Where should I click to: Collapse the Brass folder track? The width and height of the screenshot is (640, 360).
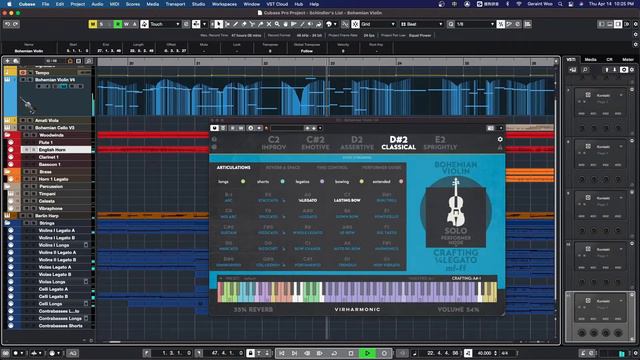7,171
